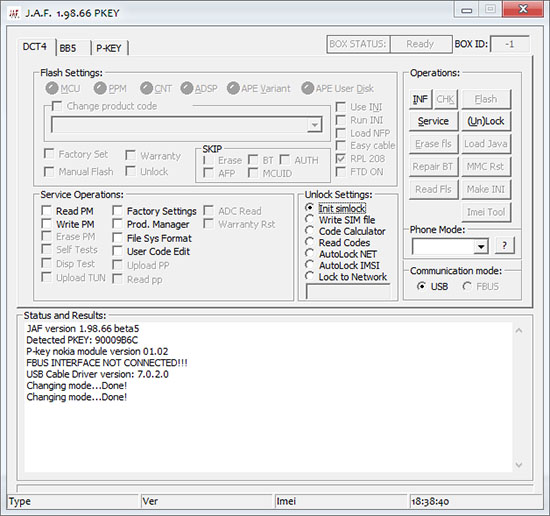Viewport: 550px width, 516px height.
Task: Click 'FBUS INTERFACE NOT CONNECTED!!!' log line
Action: pyautogui.click(x=107, y=363)
